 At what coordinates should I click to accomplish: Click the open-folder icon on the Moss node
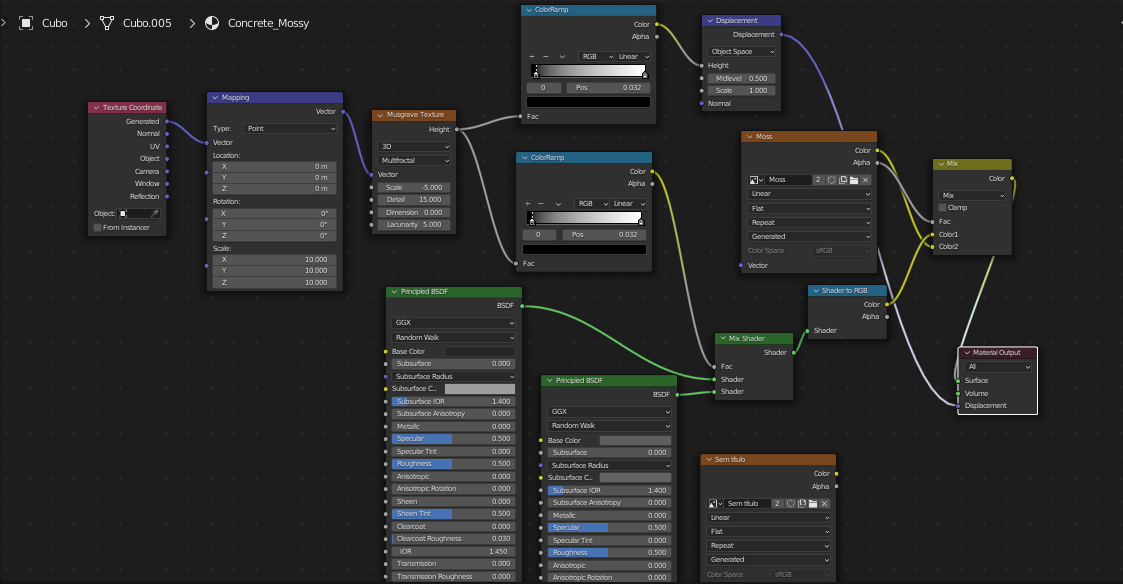(854, 178)
